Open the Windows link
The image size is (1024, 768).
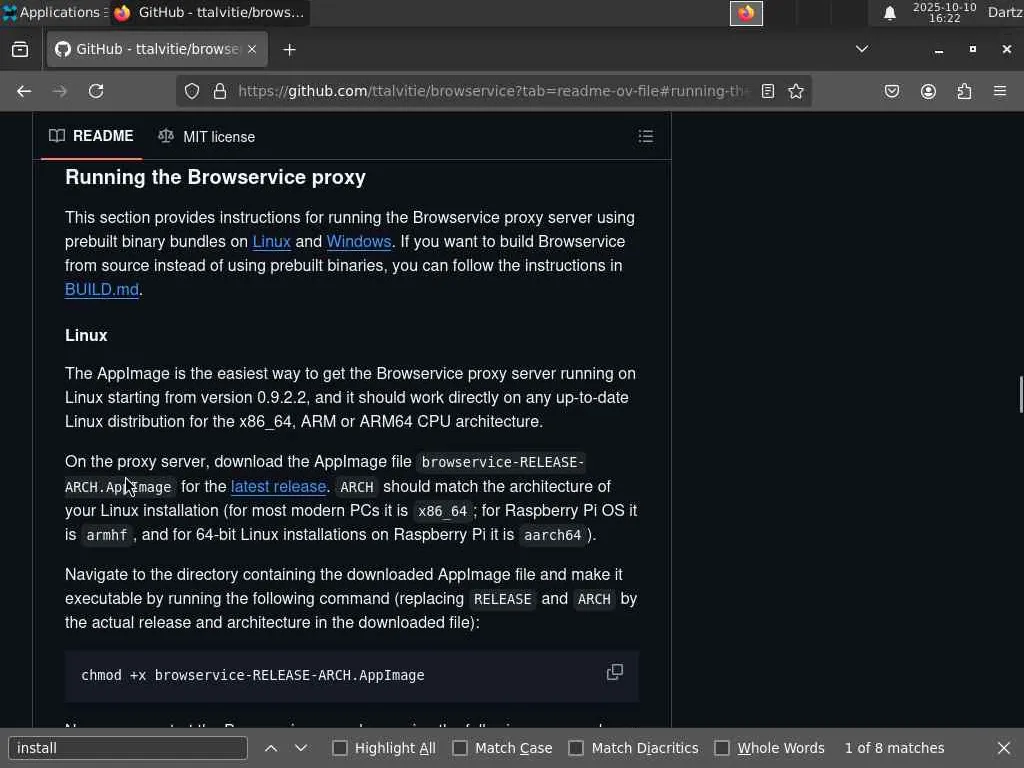(x=359, y=242)
